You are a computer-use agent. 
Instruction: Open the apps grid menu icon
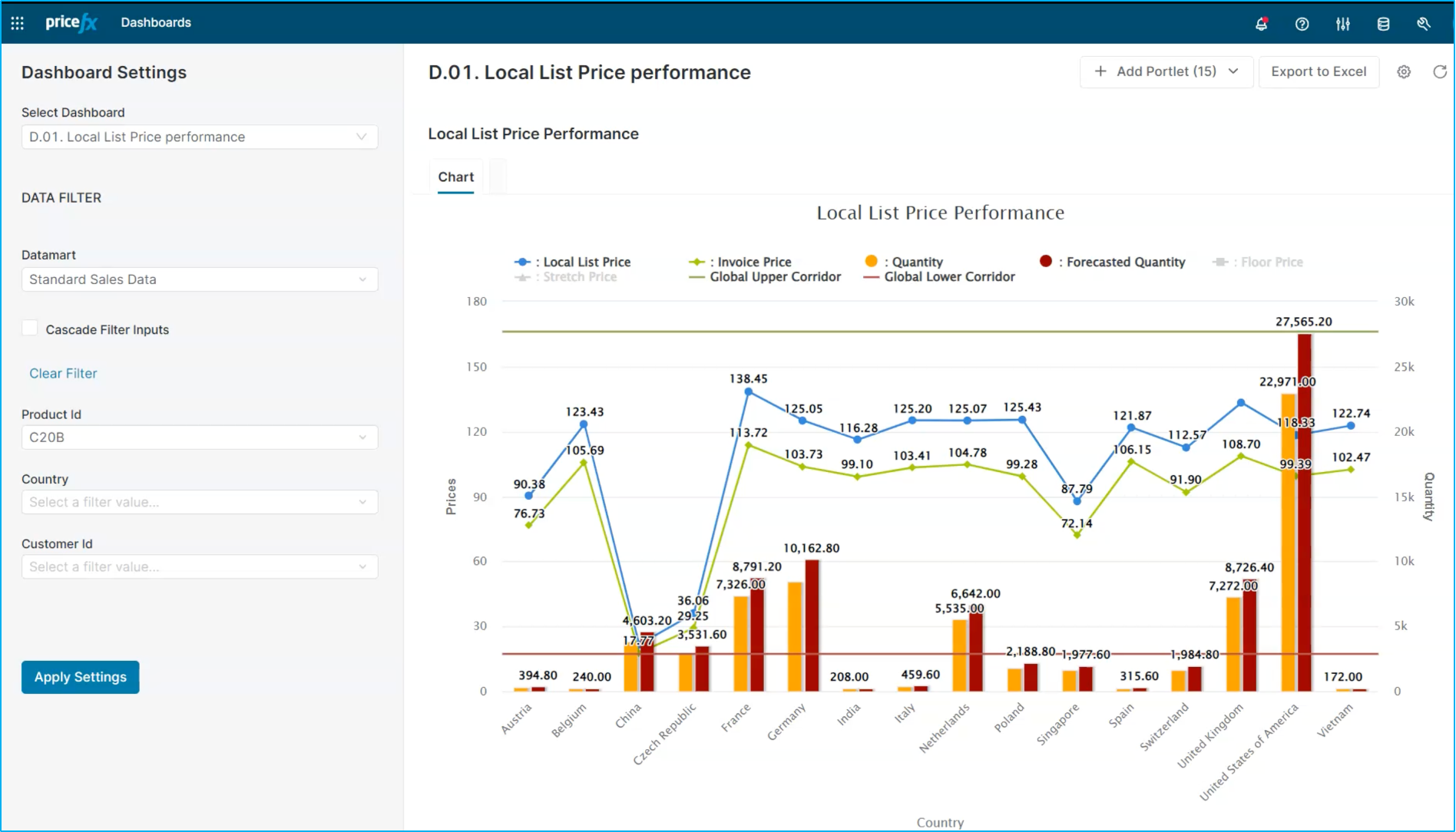point(17,23)
